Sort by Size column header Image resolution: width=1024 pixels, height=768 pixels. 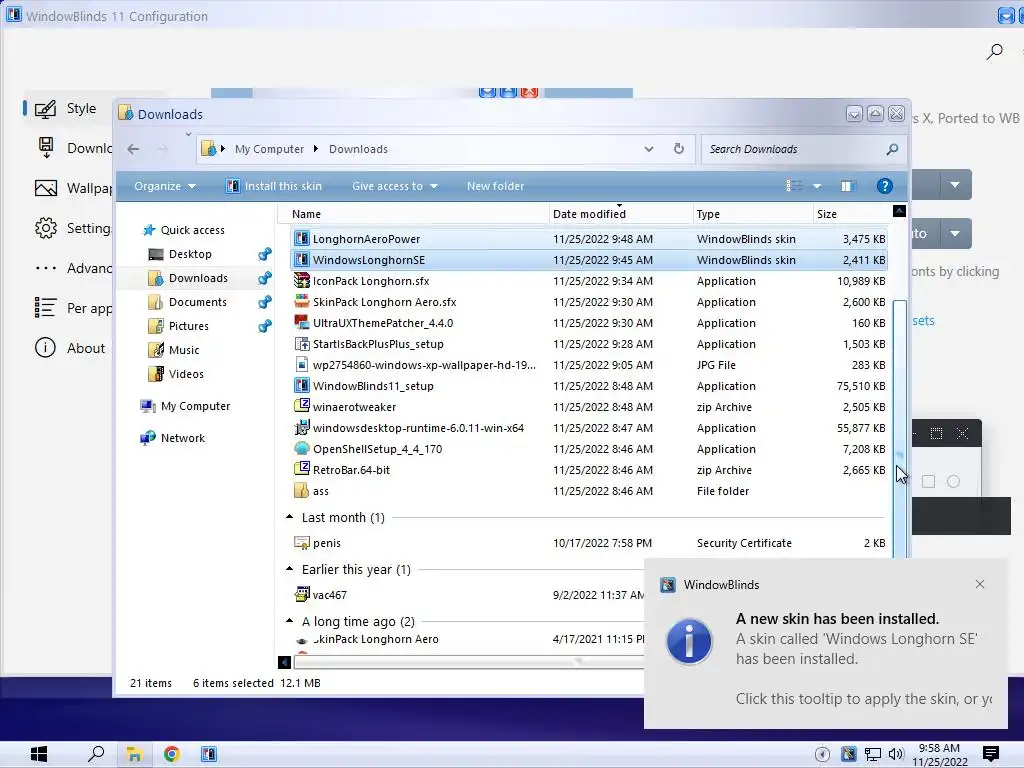(x=851, y=214)
